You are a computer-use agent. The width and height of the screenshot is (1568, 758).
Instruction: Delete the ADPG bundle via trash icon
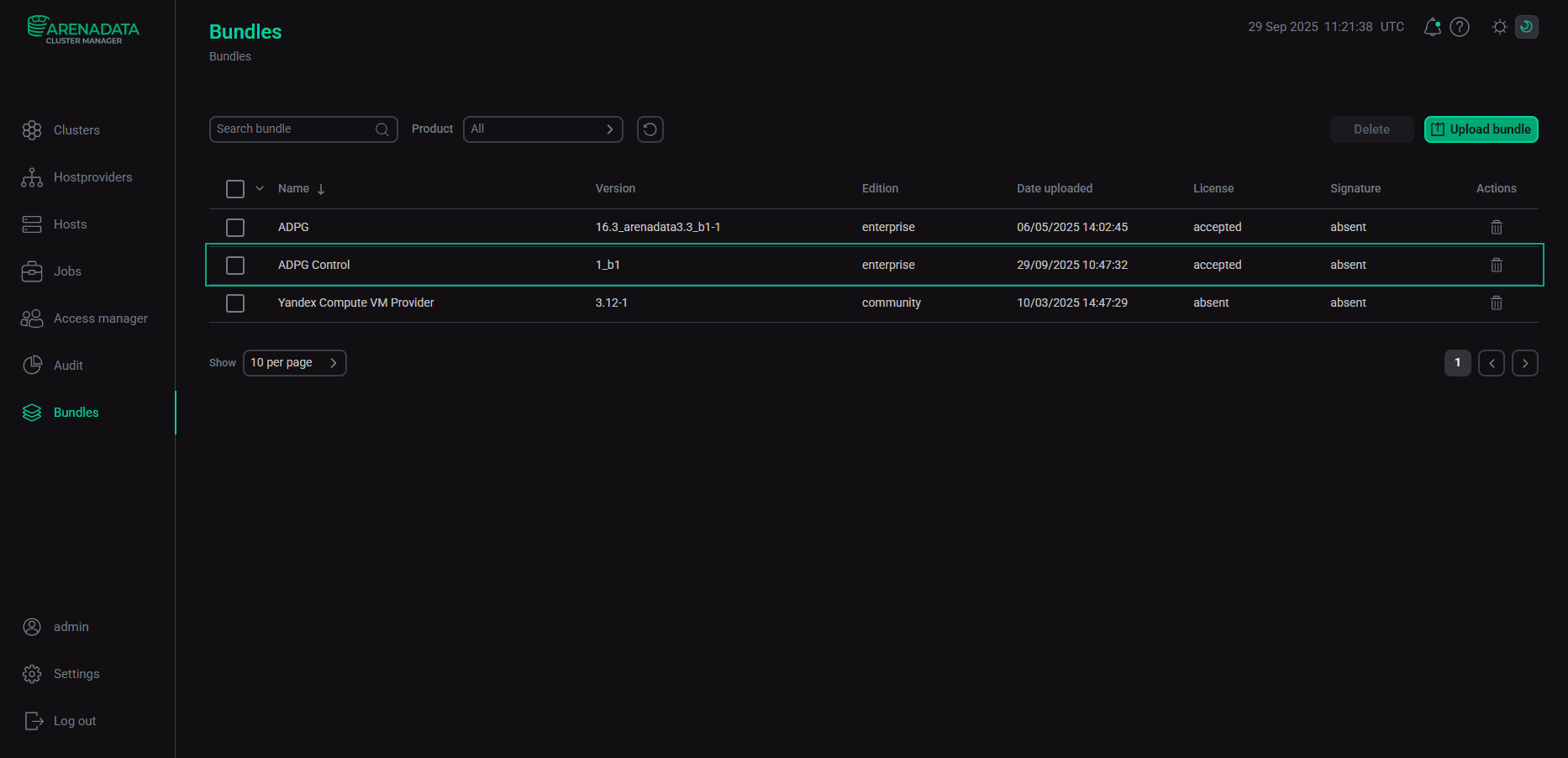coord(1496,227)
